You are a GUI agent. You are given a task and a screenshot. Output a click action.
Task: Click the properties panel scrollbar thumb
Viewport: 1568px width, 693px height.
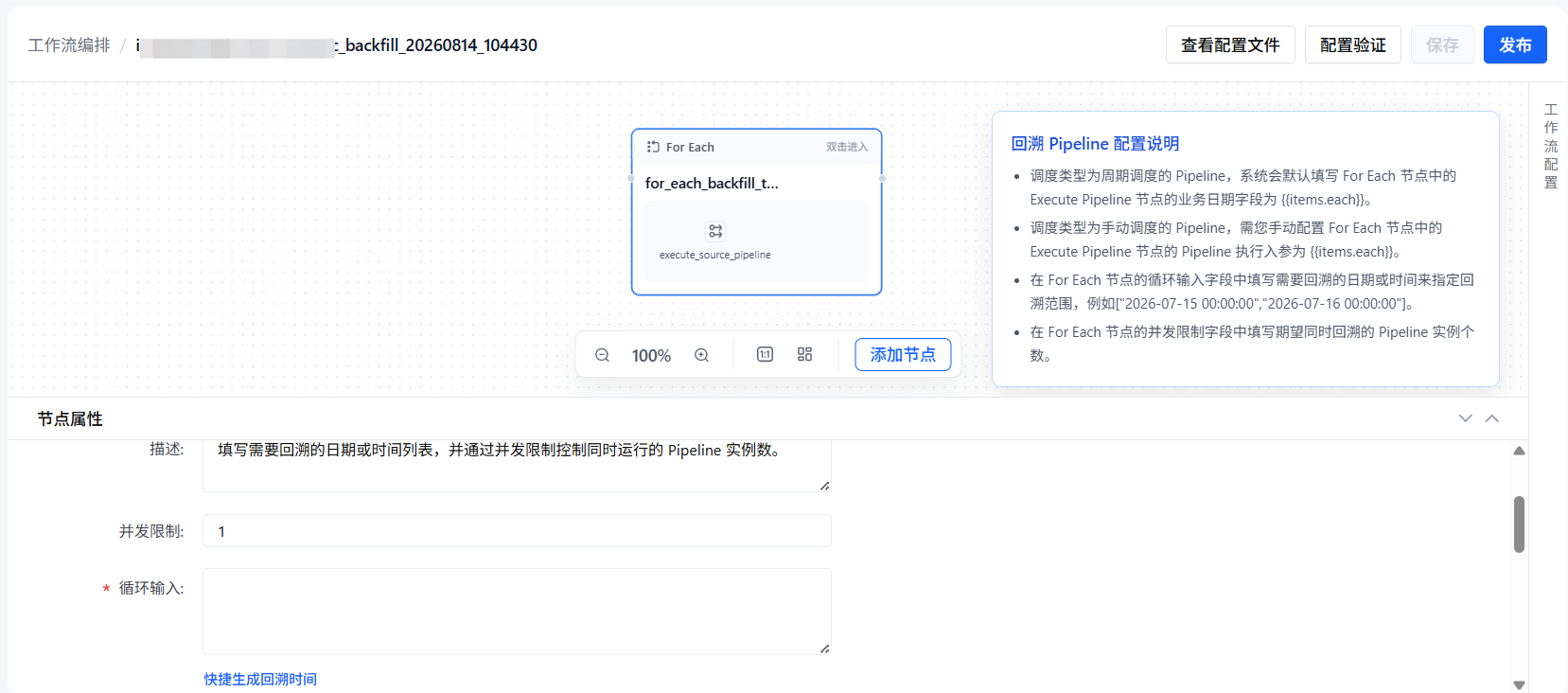pyautogui.click(x=1519, y=524)
